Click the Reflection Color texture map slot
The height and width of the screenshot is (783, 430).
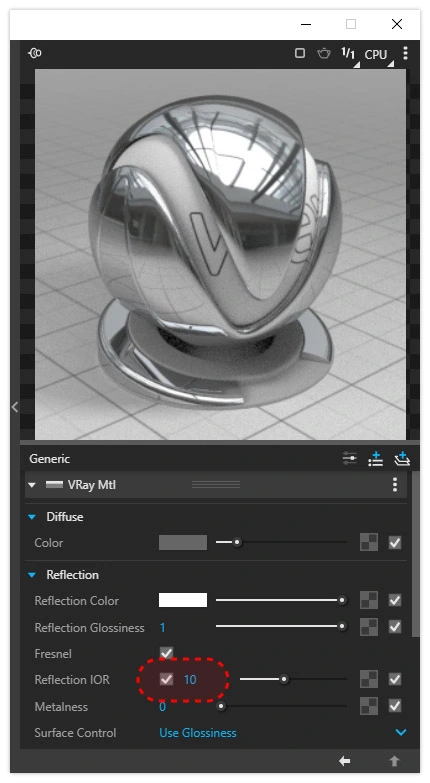pos(369,600)
